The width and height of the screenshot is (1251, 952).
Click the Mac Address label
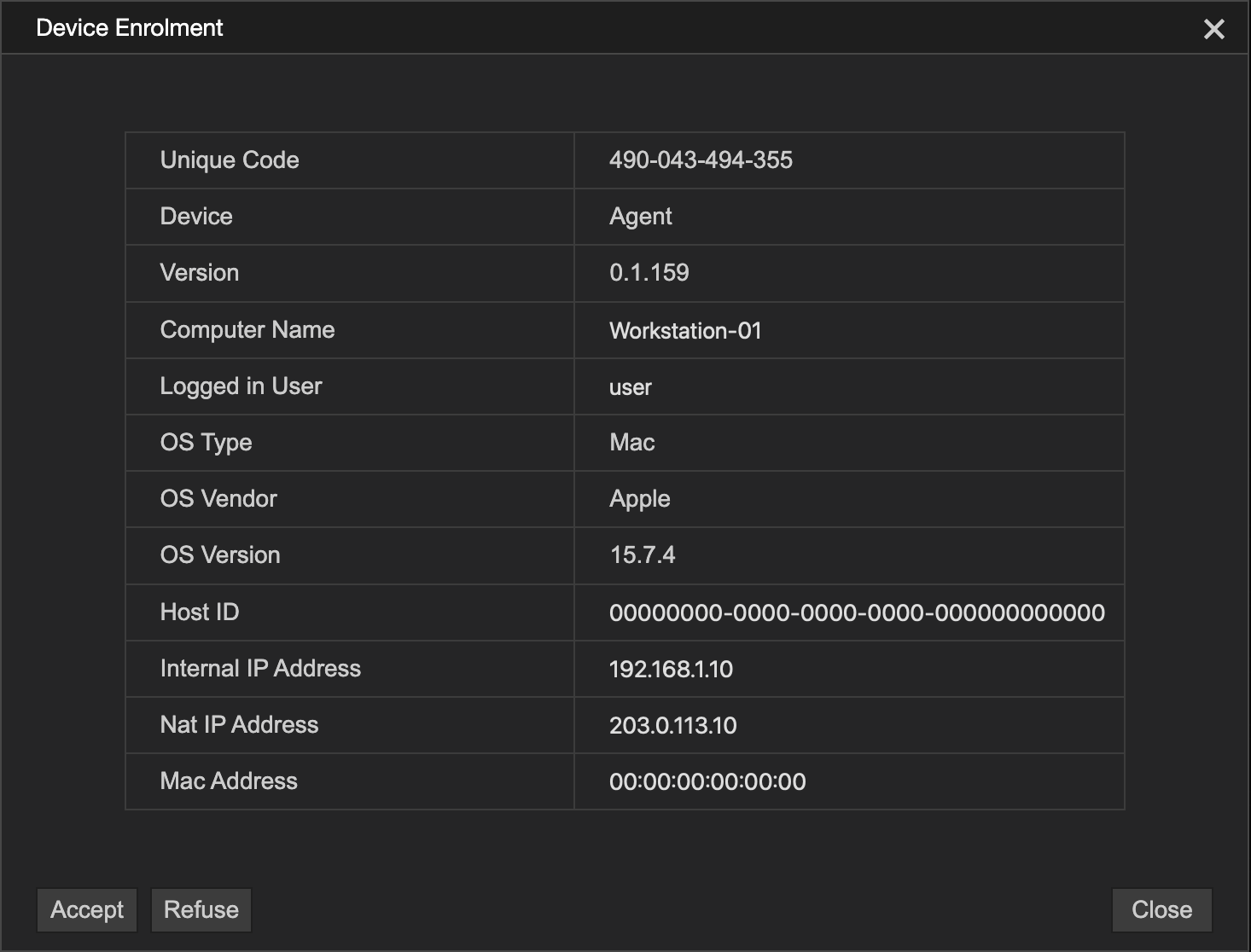(229, 781)
